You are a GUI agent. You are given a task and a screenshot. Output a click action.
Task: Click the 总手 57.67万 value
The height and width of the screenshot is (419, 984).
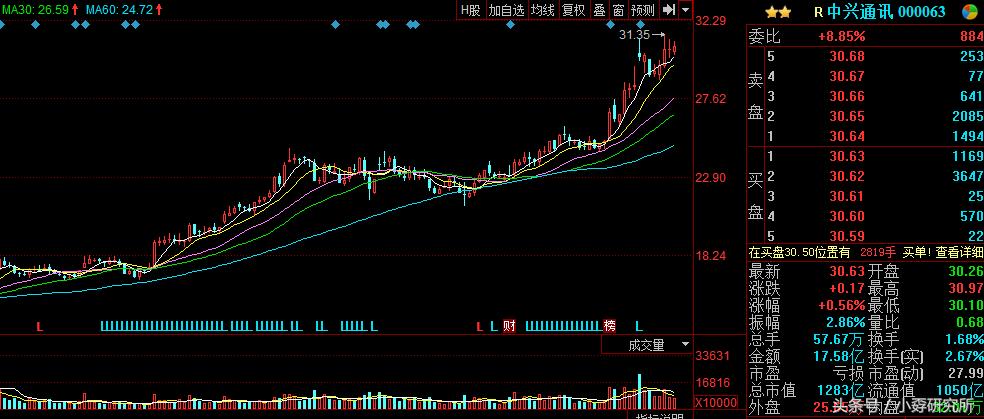(840, 340)
